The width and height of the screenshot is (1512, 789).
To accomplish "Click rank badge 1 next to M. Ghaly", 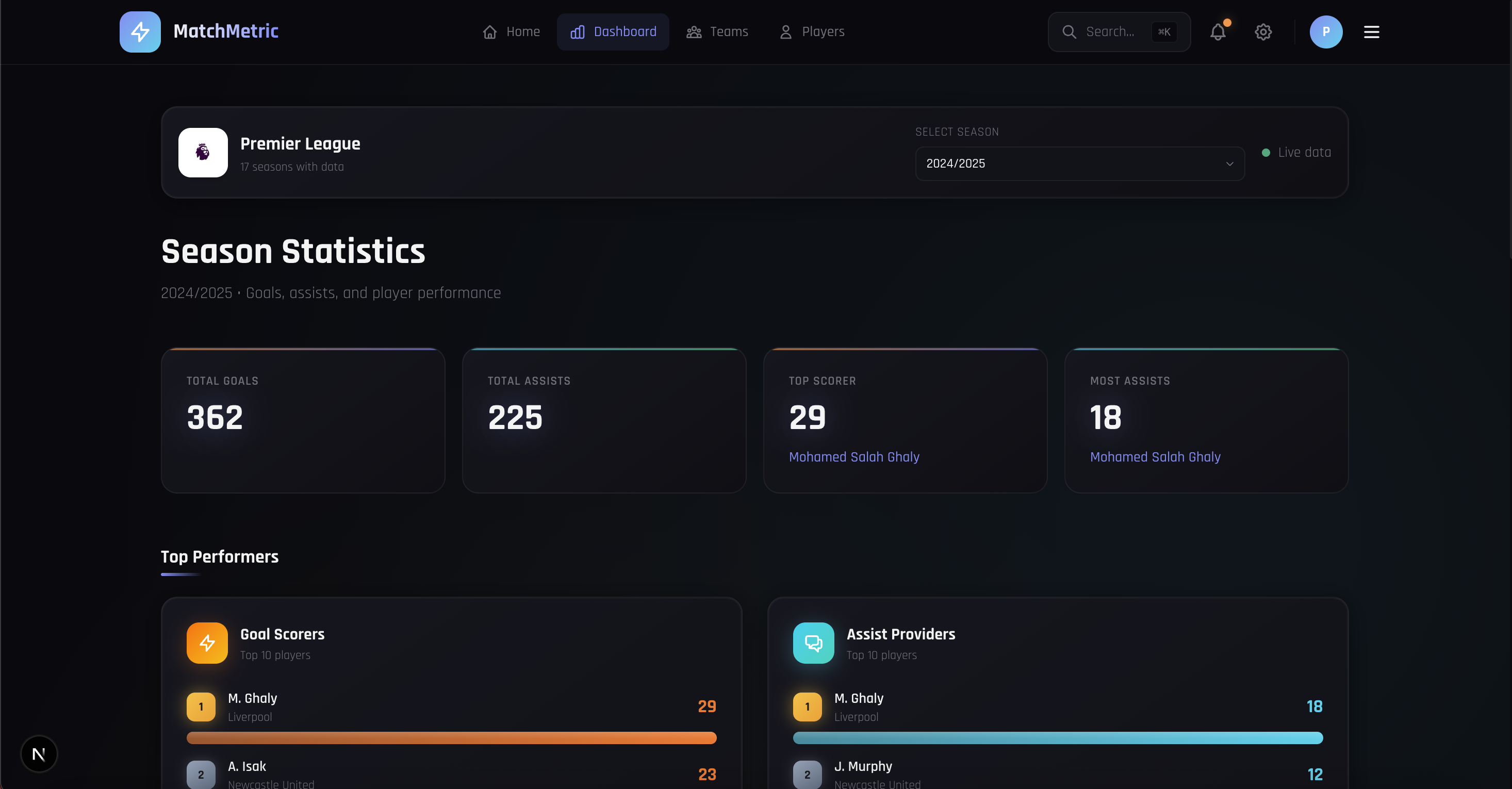I will pyautogui.click(x=200, y=707).
